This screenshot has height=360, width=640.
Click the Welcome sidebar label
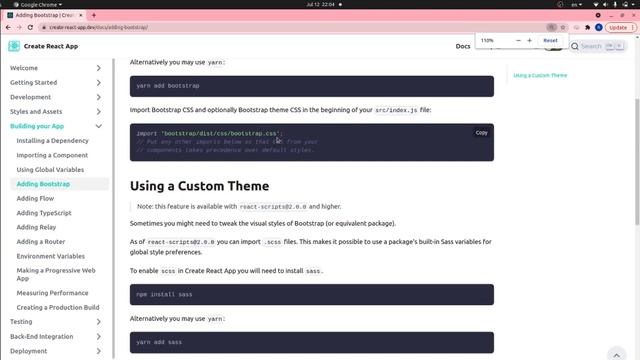click(x=24, y=68)
